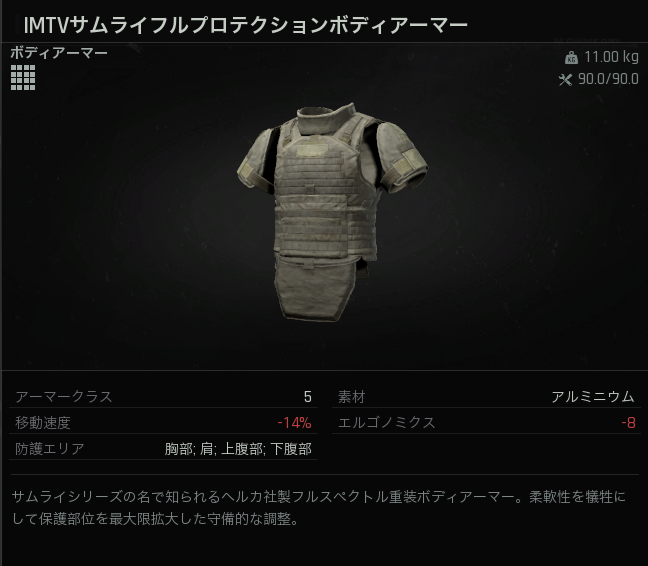Click the -14% movement speed value
This screenshot has height=566, width=648.
(x=295, y=423)
